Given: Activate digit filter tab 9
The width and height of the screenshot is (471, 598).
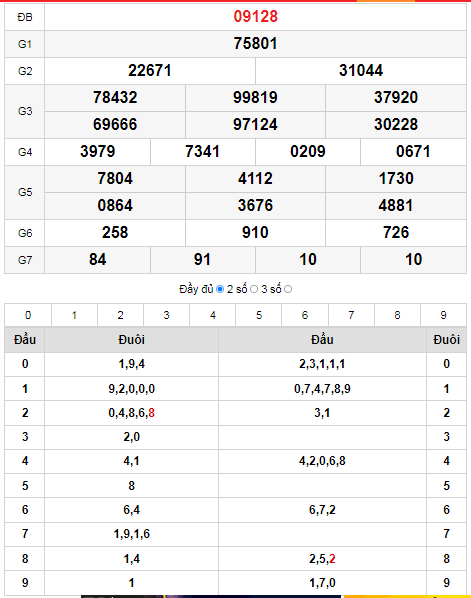Looking at the screenshot, I should click(x=444, y=315).
